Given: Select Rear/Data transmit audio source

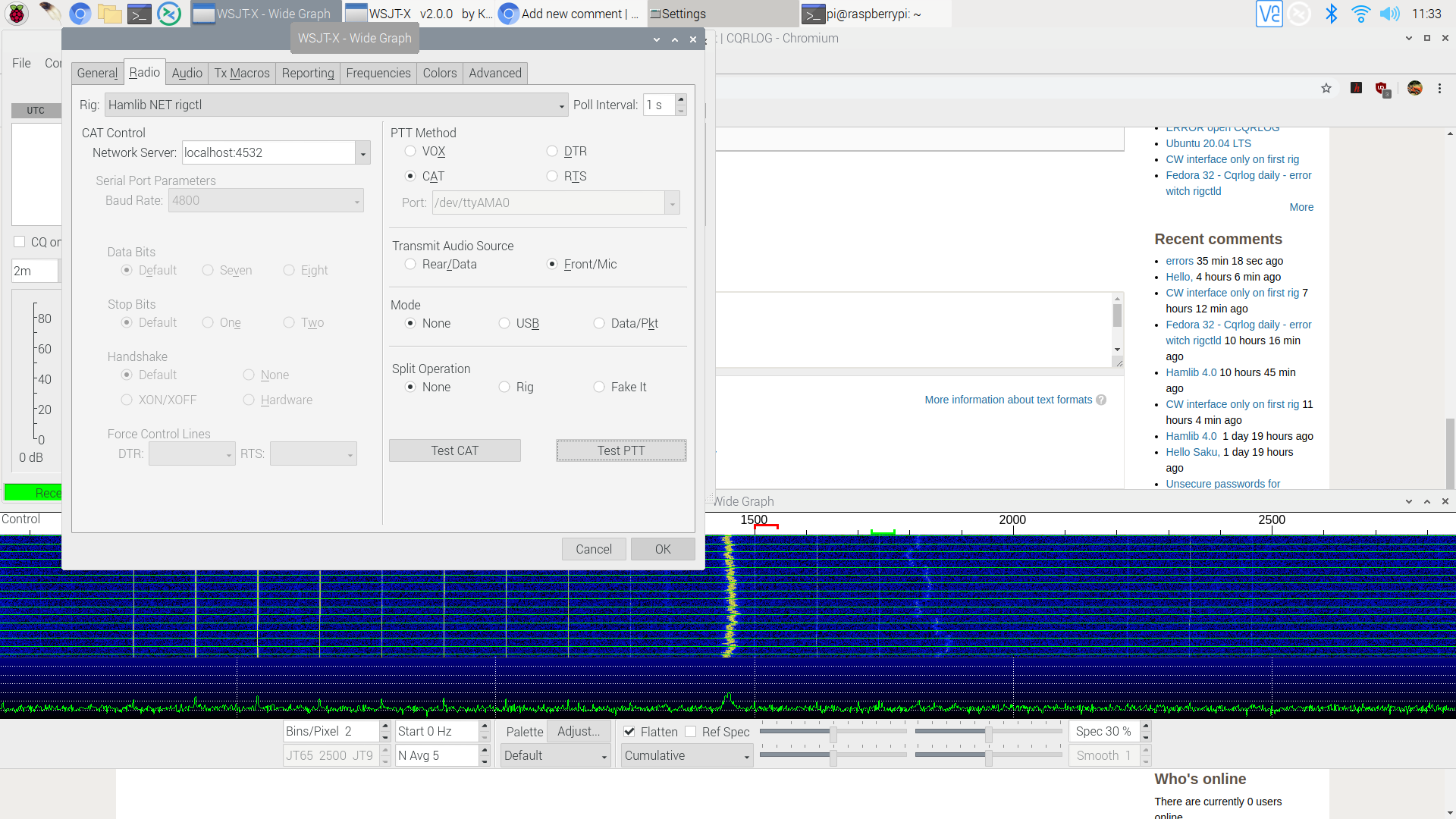Looking at the screenshot, I should click(410, 264).
